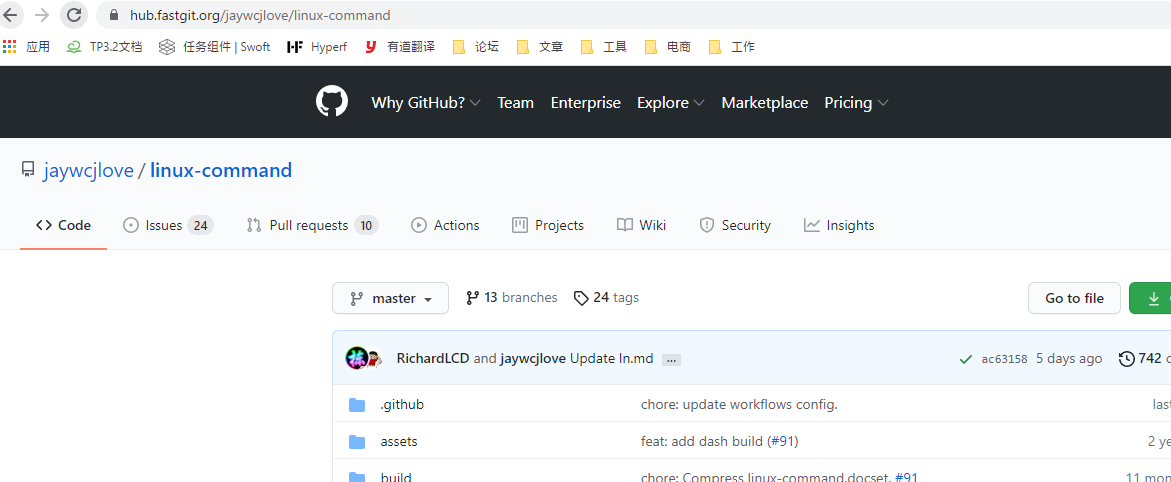
Task: Click the green commit status checkmark
Action: coord(966,359)
